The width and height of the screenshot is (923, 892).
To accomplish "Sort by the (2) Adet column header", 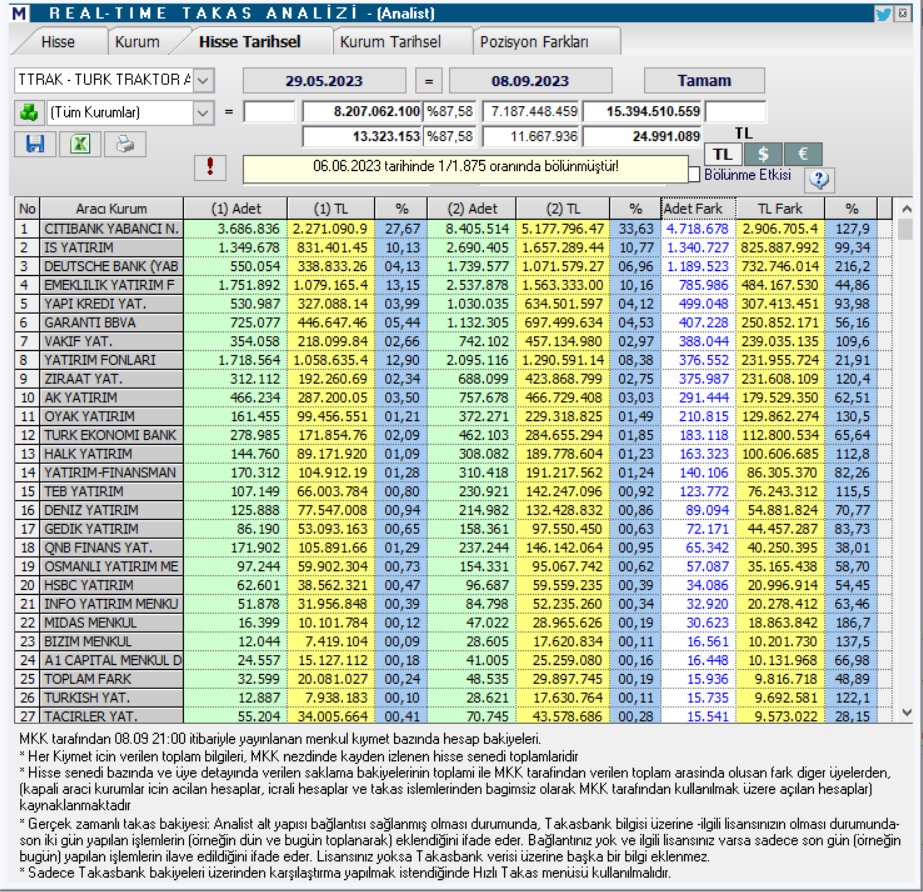I will click(x=472, y=208).
